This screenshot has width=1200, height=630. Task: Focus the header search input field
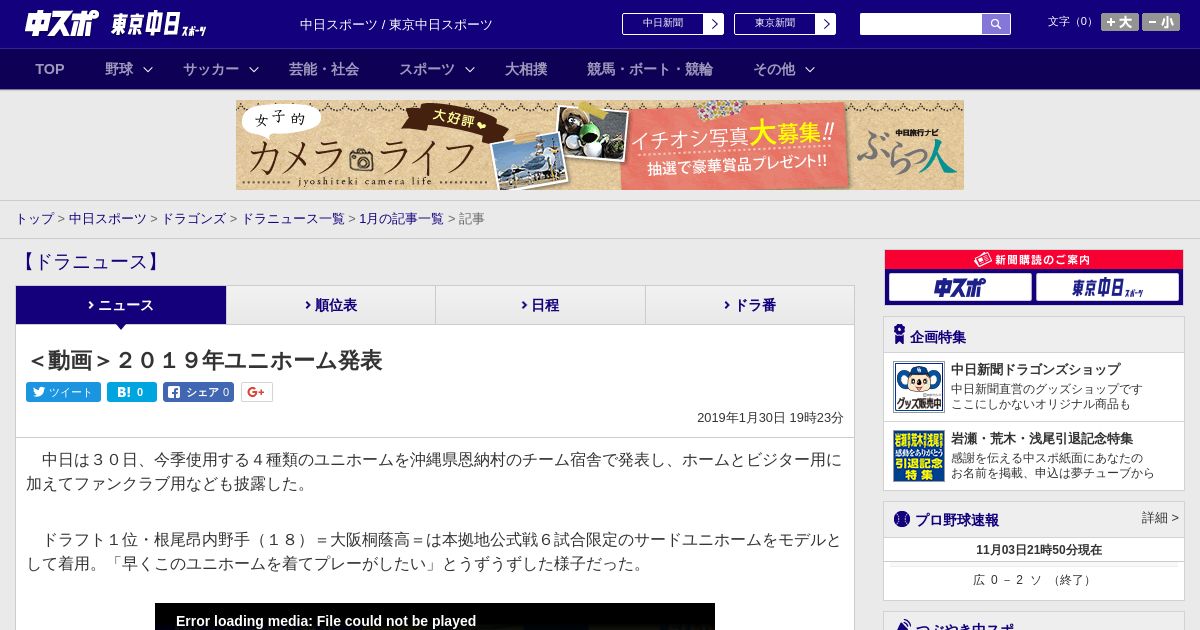(x=921, y=24)
